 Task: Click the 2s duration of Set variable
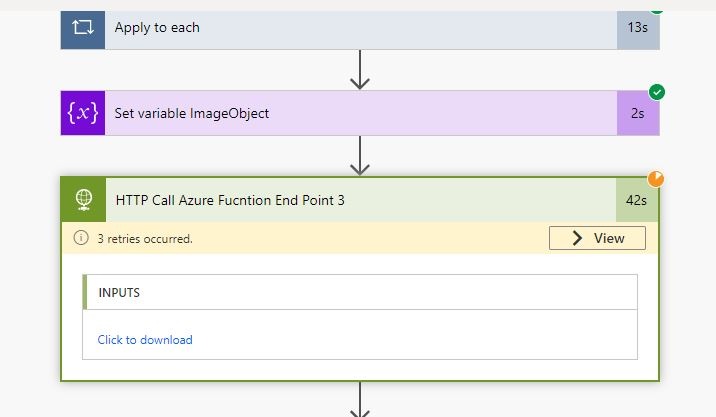point(638,113)
